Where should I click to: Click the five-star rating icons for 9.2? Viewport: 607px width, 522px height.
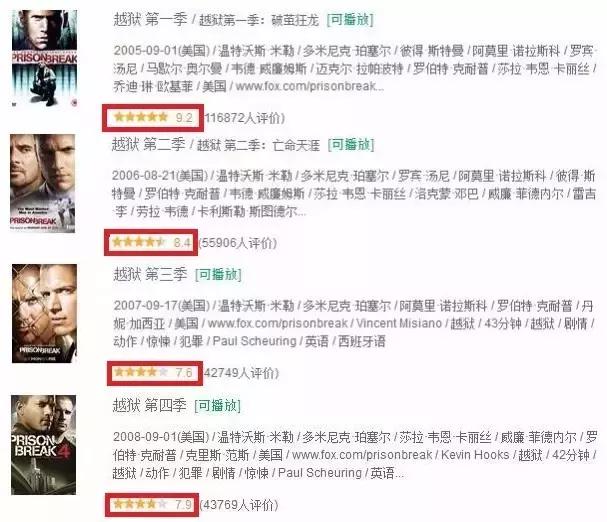141,117
